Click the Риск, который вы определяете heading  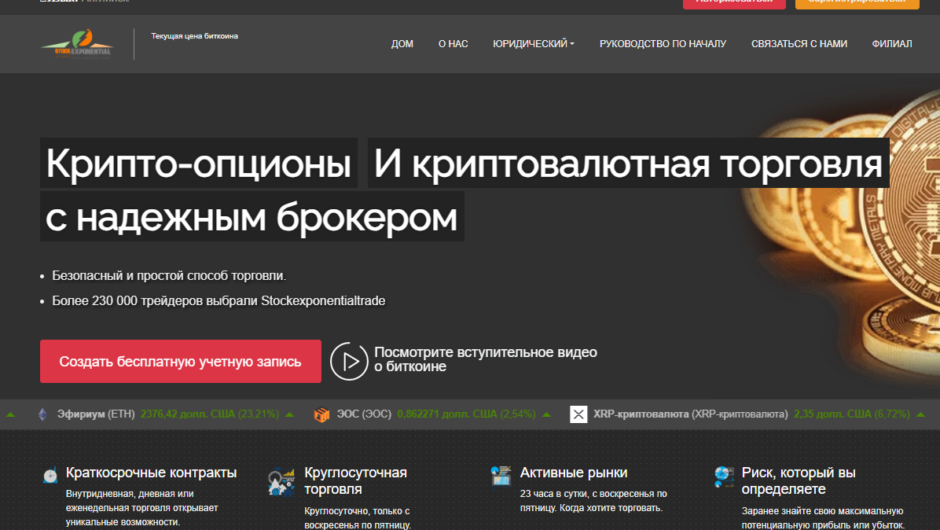click(x=799, y=481)
